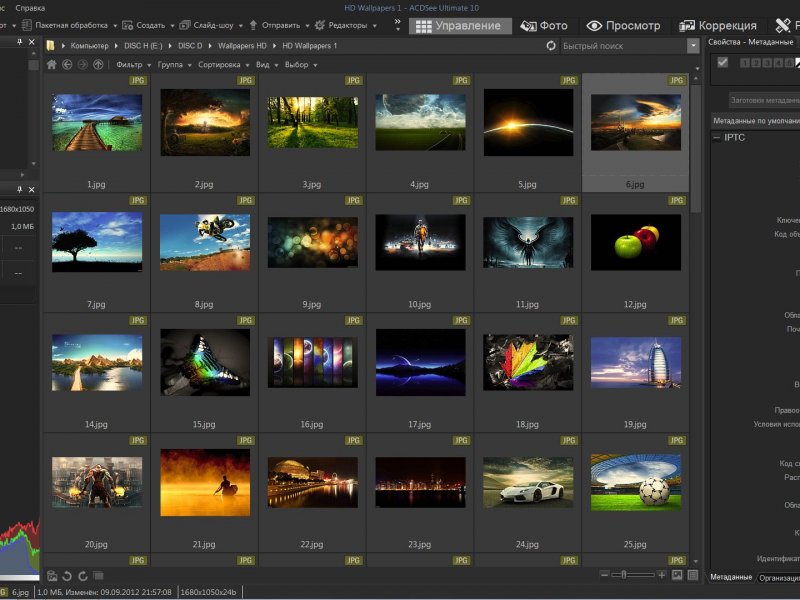Screen dimensions: 800x600
Task: Go to the Home folder icon
Action: point(52,65)
